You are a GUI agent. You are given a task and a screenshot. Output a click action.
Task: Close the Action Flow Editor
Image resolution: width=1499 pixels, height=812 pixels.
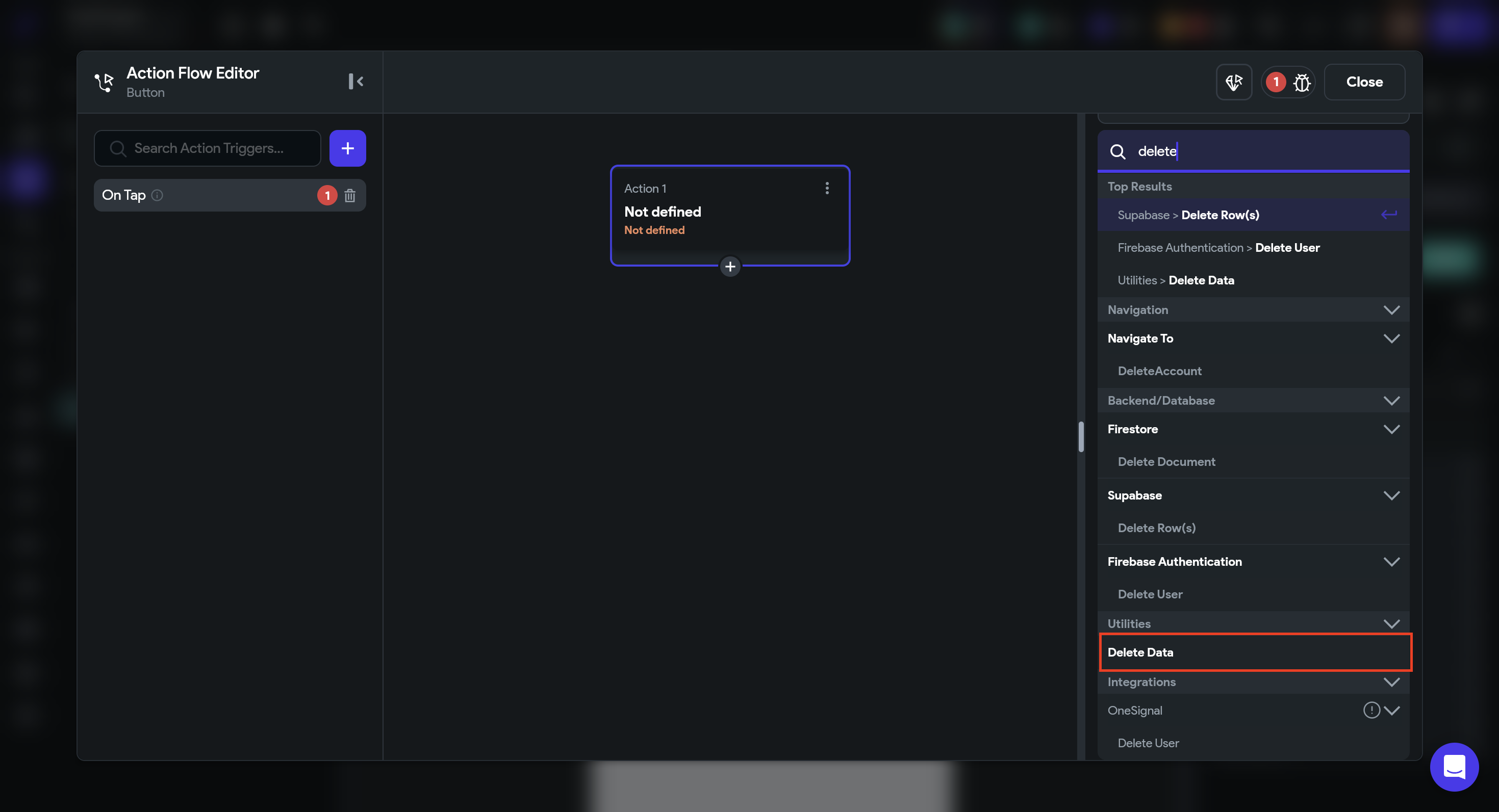tap(1364, 82)
